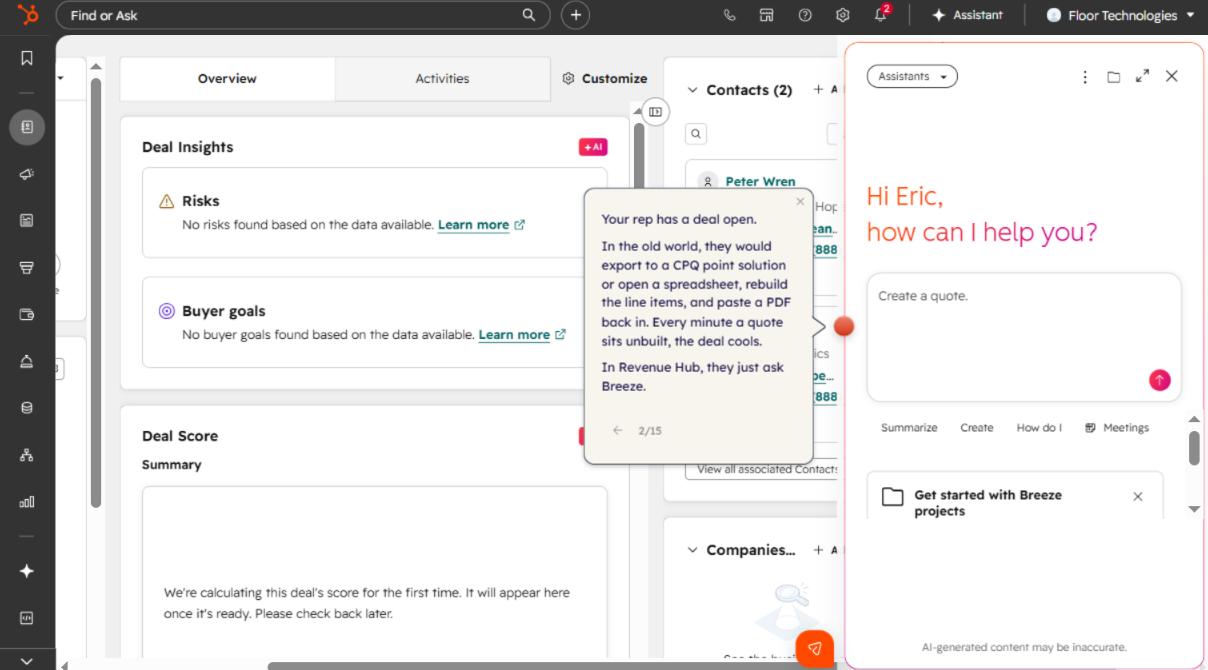Screen dimensions: 1208x670
Task: Expand the sidebar with the bottom chevron
Action: click(27, 660)
